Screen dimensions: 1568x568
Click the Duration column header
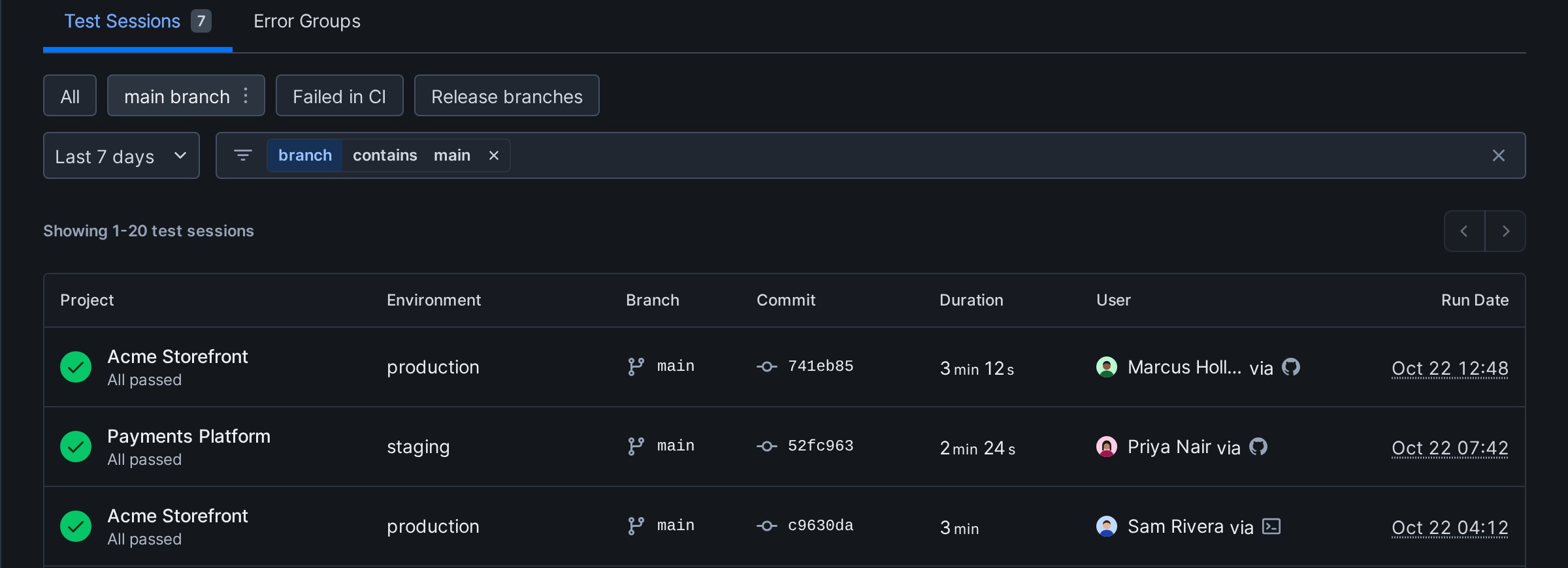click(x=972, y=300)
